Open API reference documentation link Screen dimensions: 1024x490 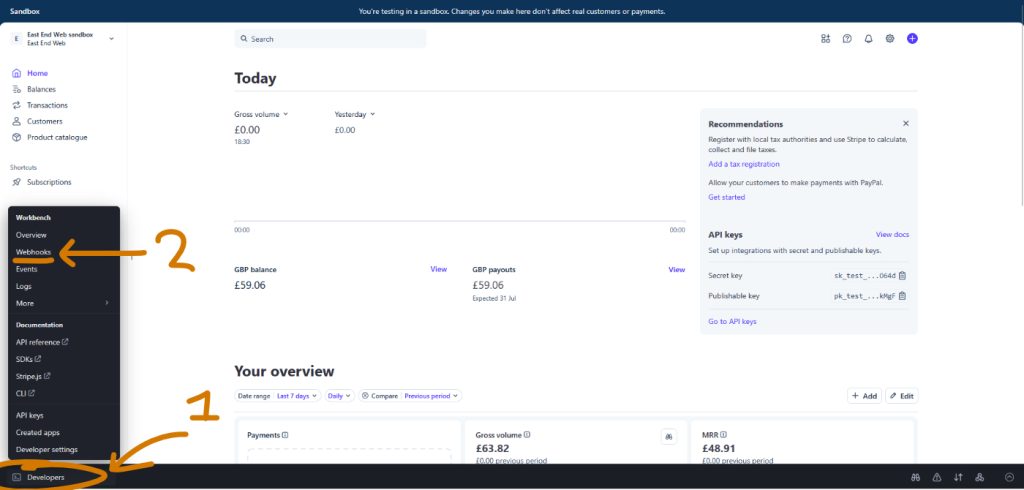[42, 342]
